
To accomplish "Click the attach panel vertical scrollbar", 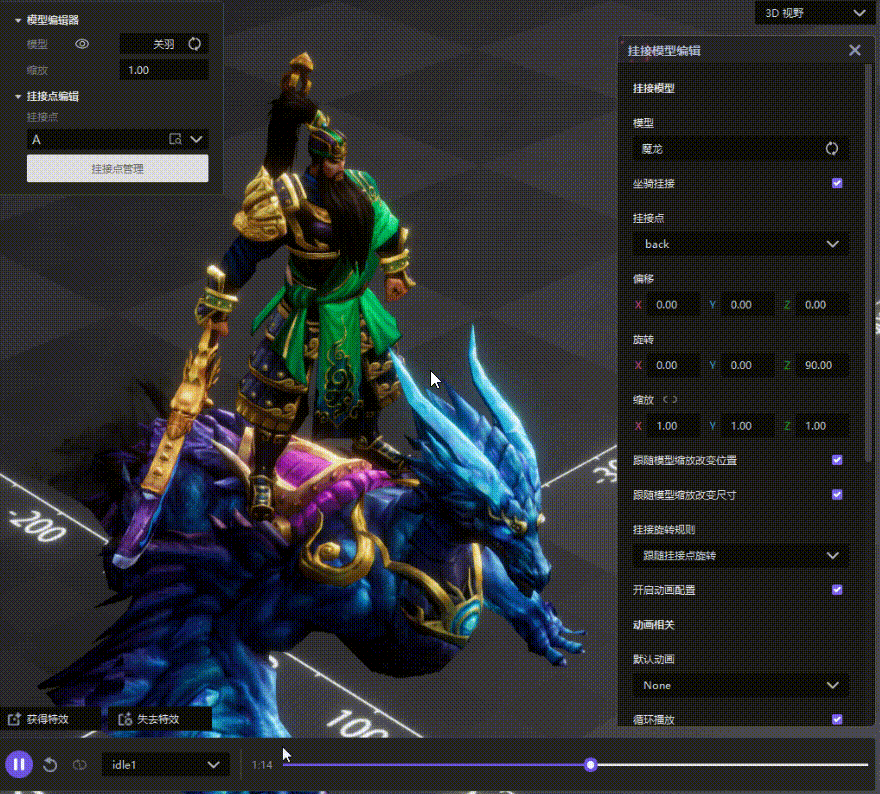I will tap(869, 264).
